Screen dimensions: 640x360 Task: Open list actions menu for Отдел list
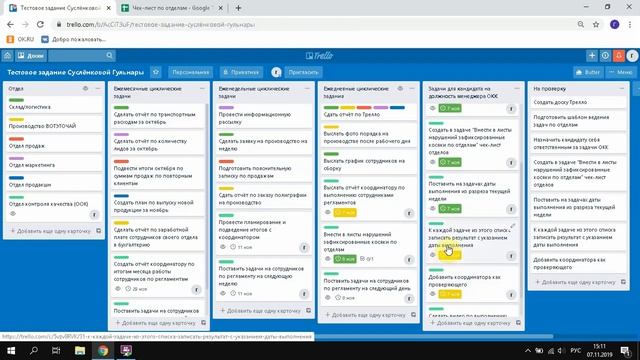98,89
